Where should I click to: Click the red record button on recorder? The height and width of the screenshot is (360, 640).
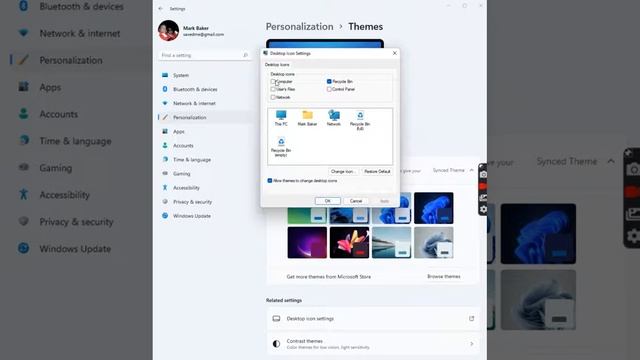(483, 187)
